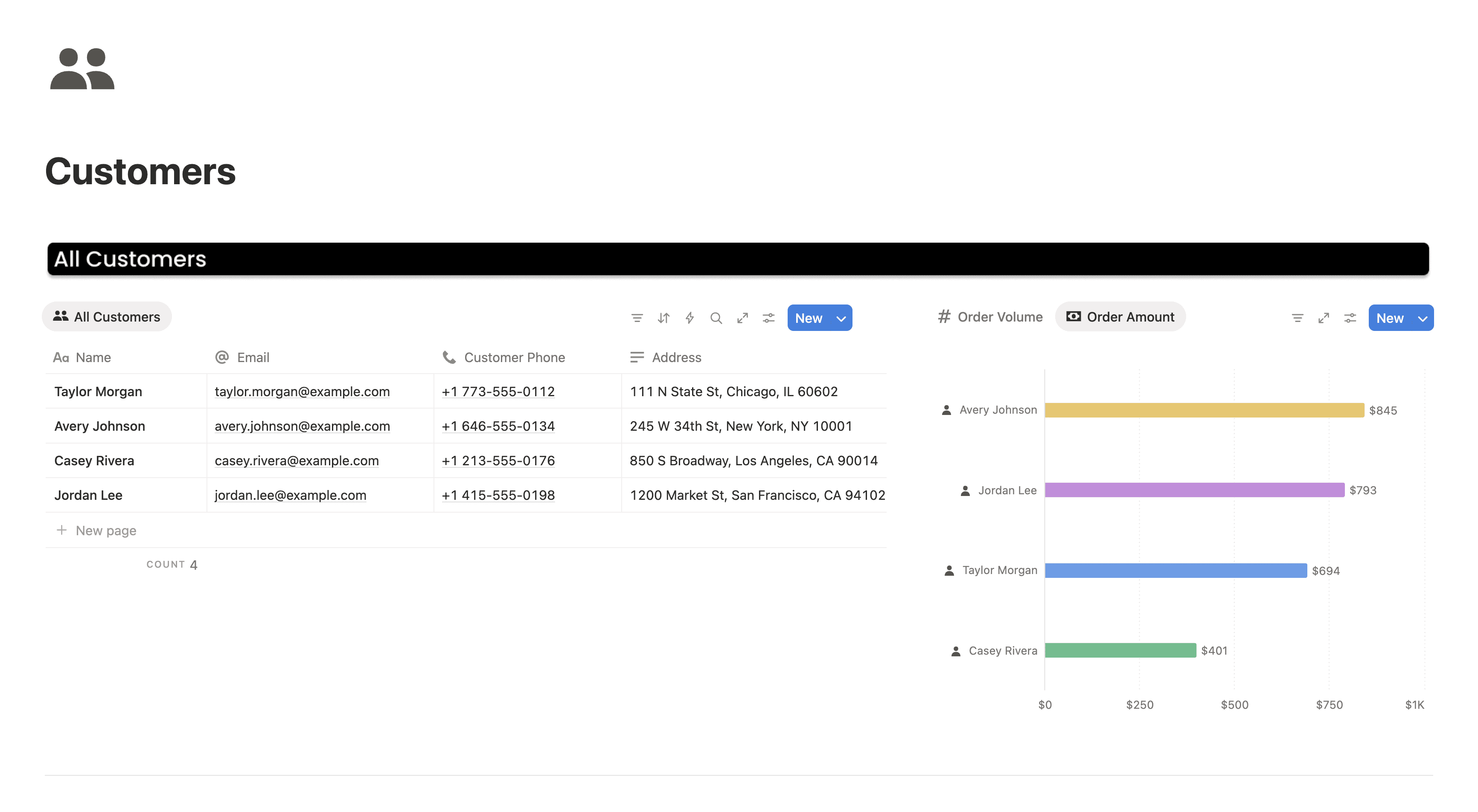Open taylor.morgan@example.com email link

302,391
